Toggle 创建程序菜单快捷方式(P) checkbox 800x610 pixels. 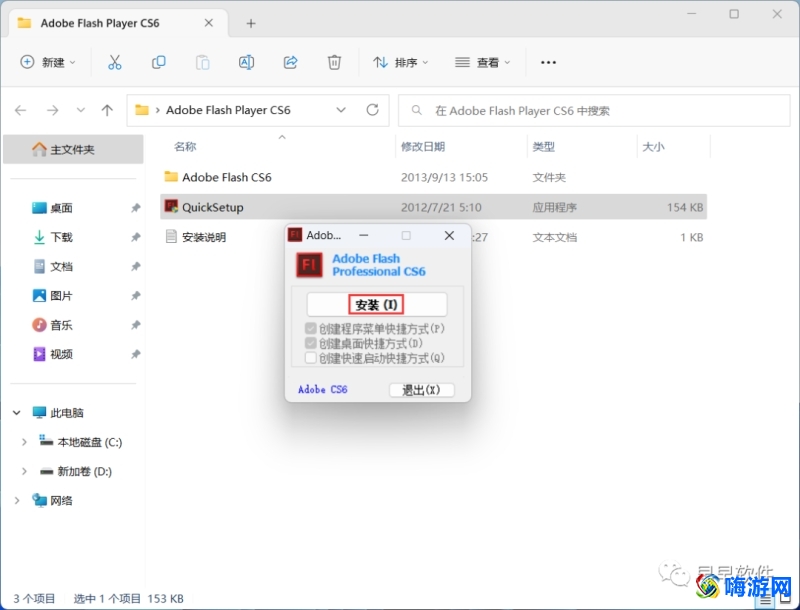tap(311, 328)
